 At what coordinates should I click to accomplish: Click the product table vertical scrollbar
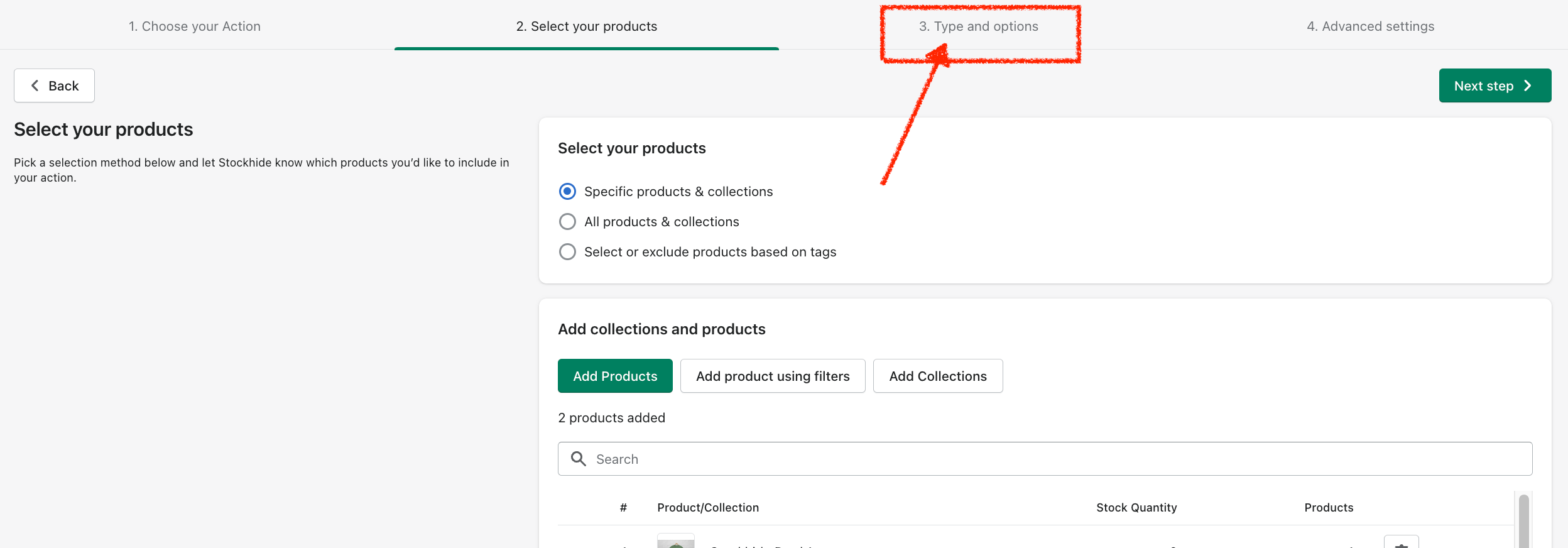pos(1523,520)
